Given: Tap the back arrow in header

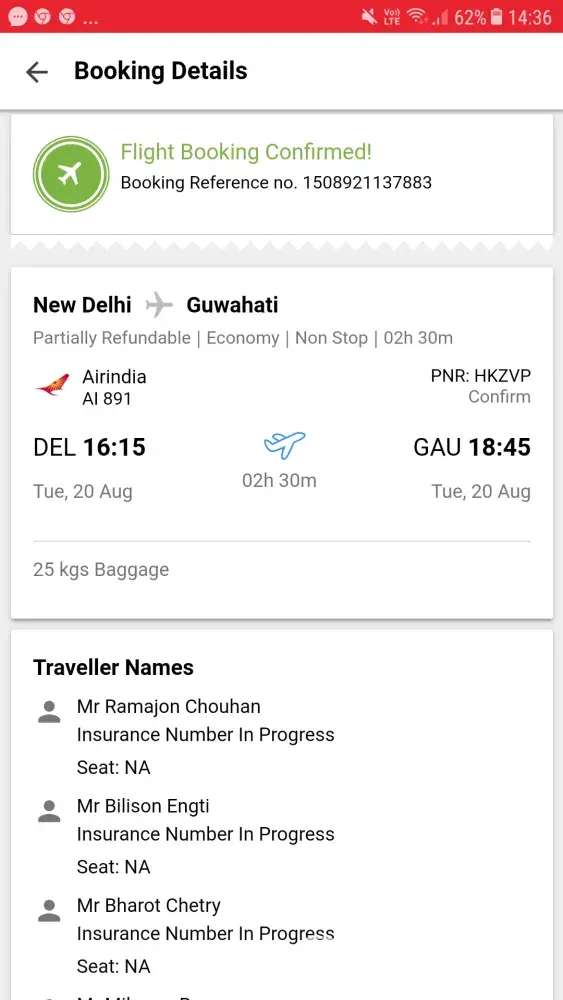Looking at the screenshot, I should (36, 72).
